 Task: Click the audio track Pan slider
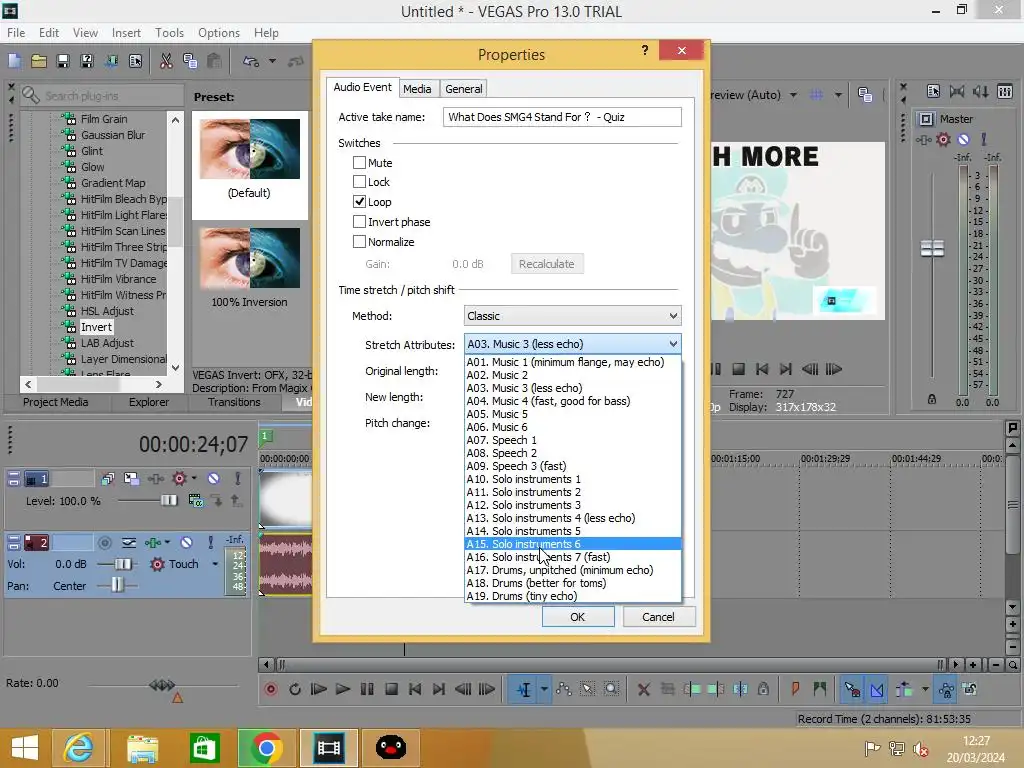117,585
